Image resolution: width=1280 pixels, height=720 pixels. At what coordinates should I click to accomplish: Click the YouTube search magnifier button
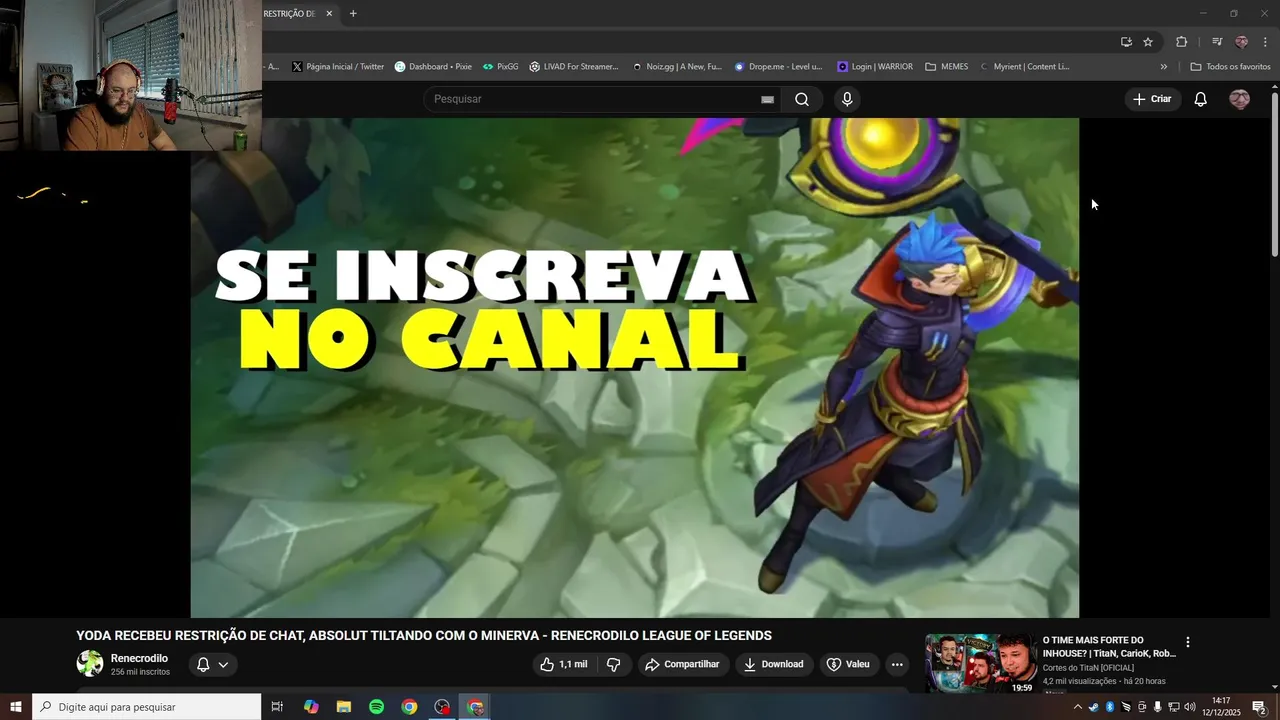(x=802, y=99)
